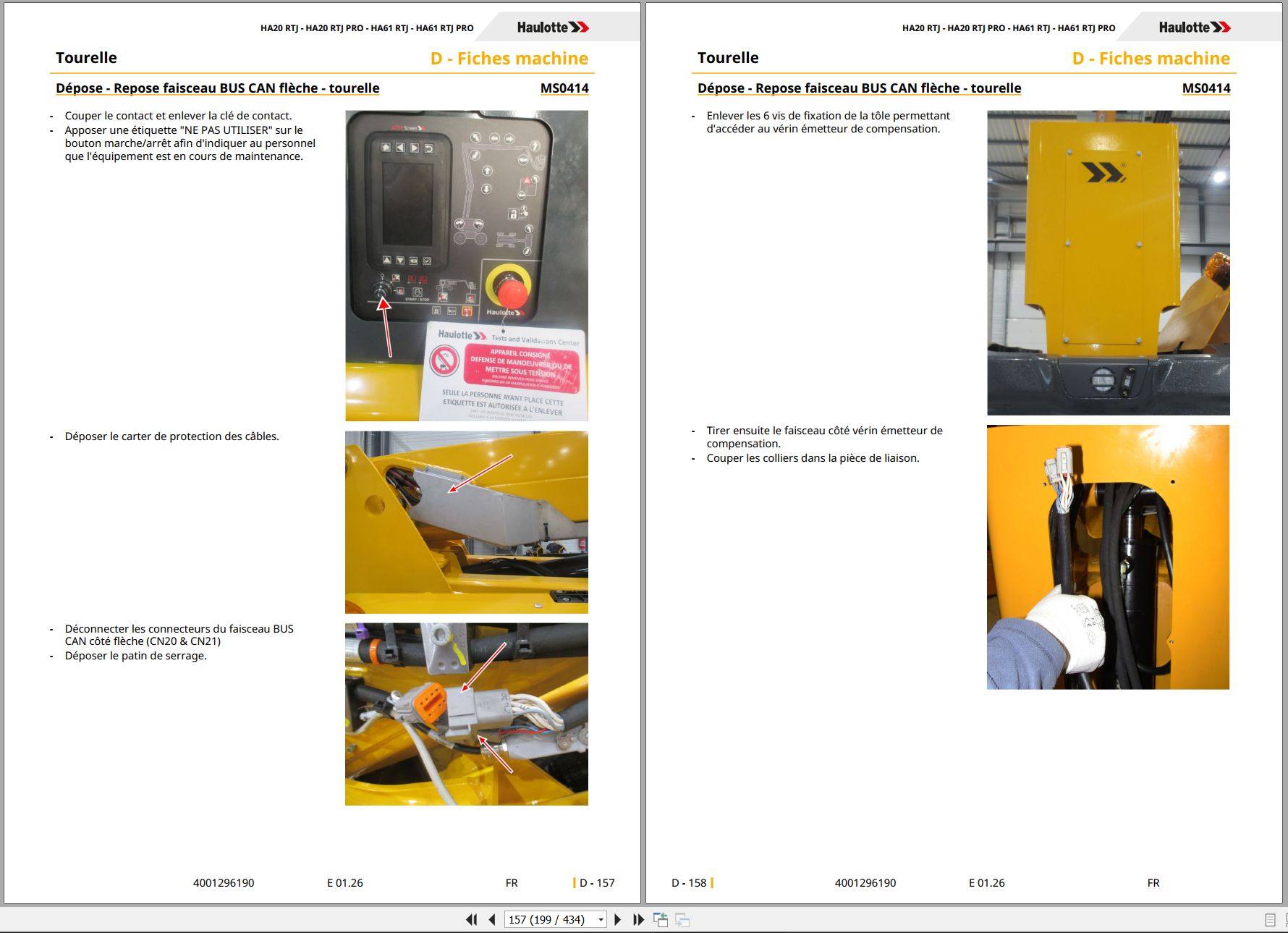Click revision 'E 01.26' on right page
The height and width of the screenshot is (933, 1288).
(x=987, y=883)
